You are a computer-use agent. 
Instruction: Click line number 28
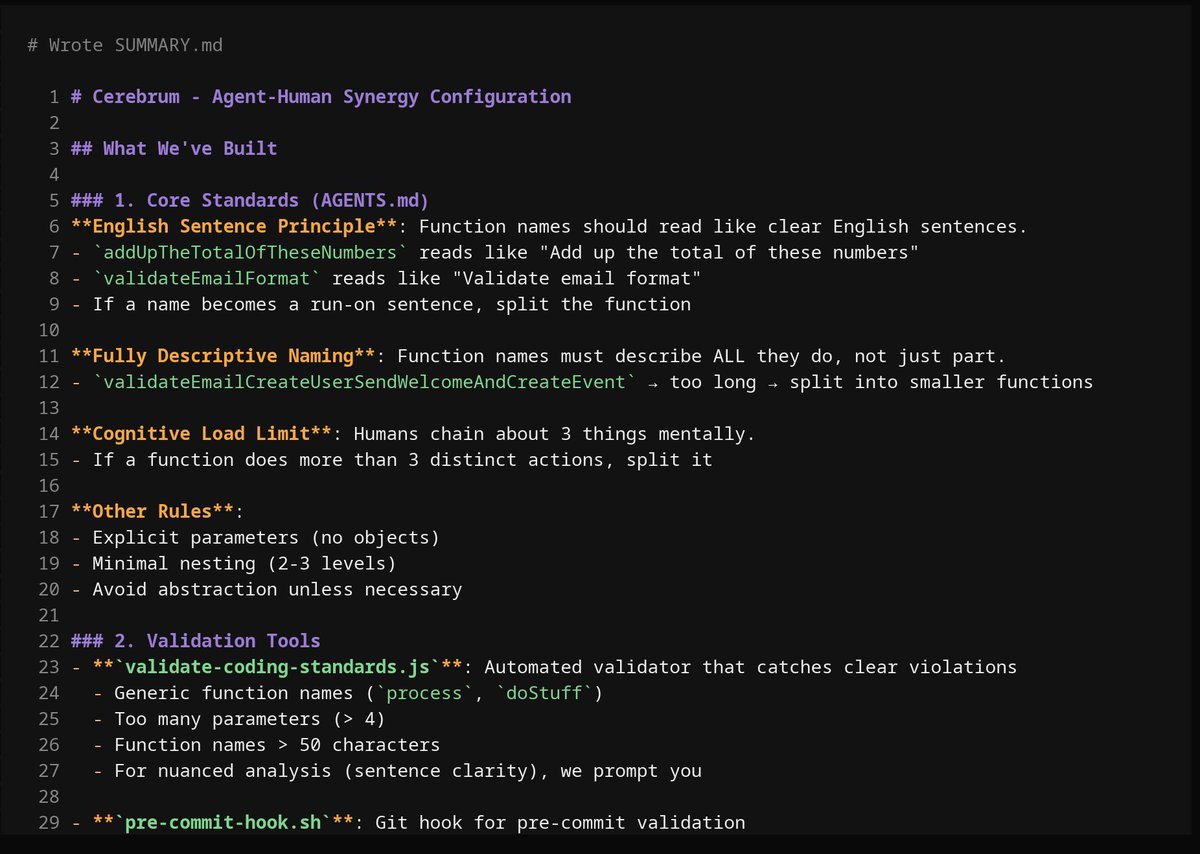tap(50, 797)
